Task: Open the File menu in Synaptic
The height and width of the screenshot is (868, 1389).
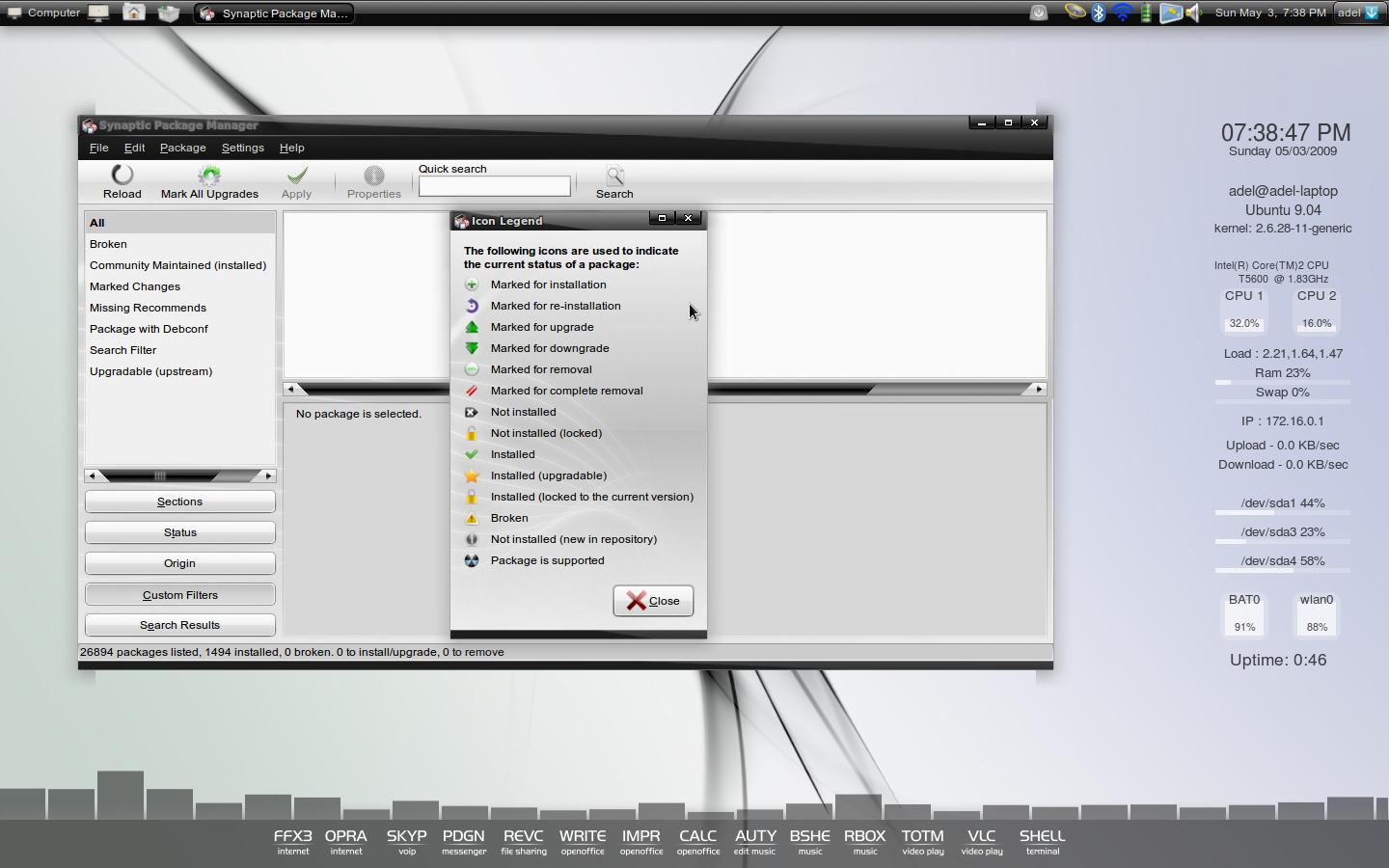Action: coord(98,148)
